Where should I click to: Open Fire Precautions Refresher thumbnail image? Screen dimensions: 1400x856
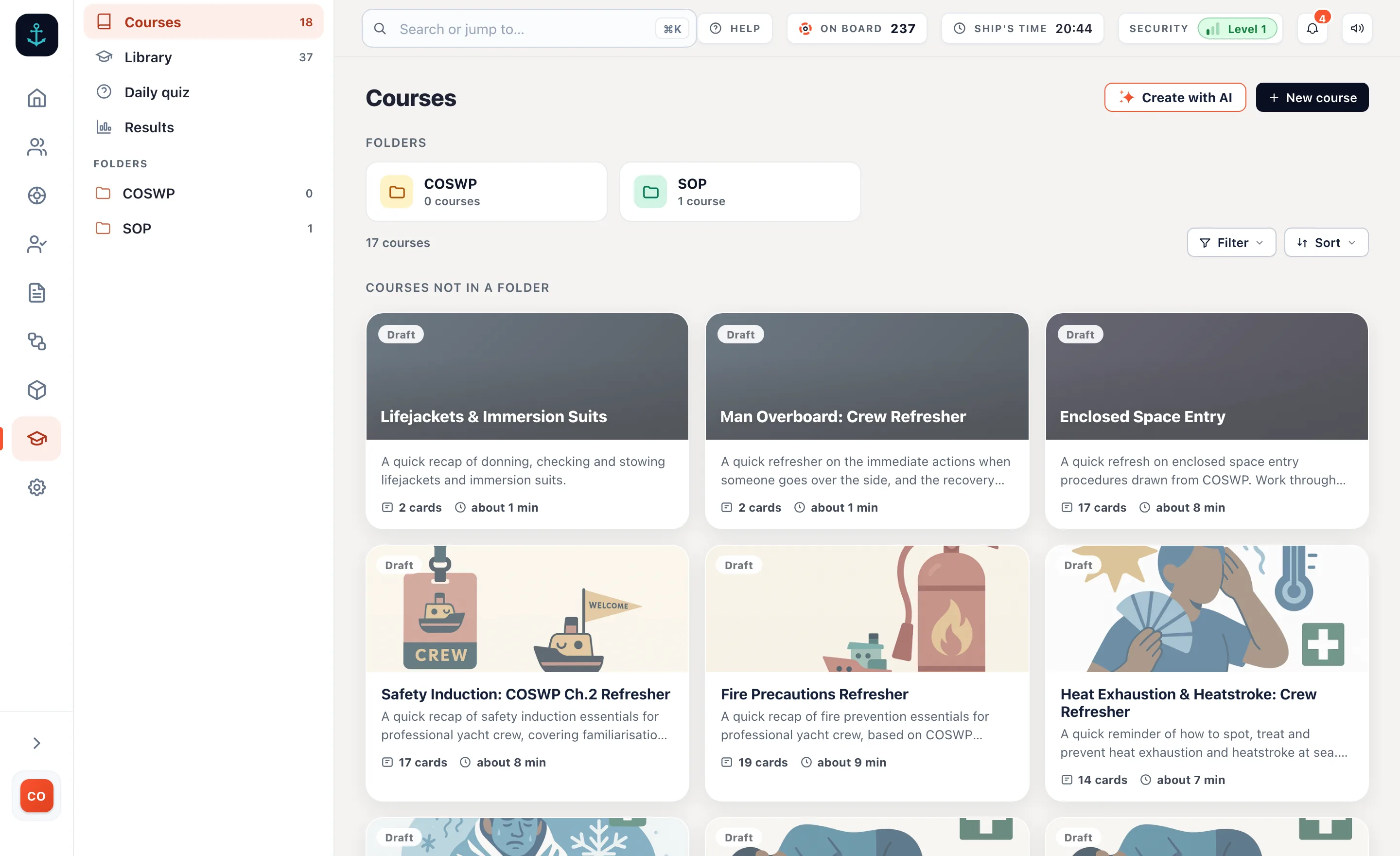click(x=866, y=609)
